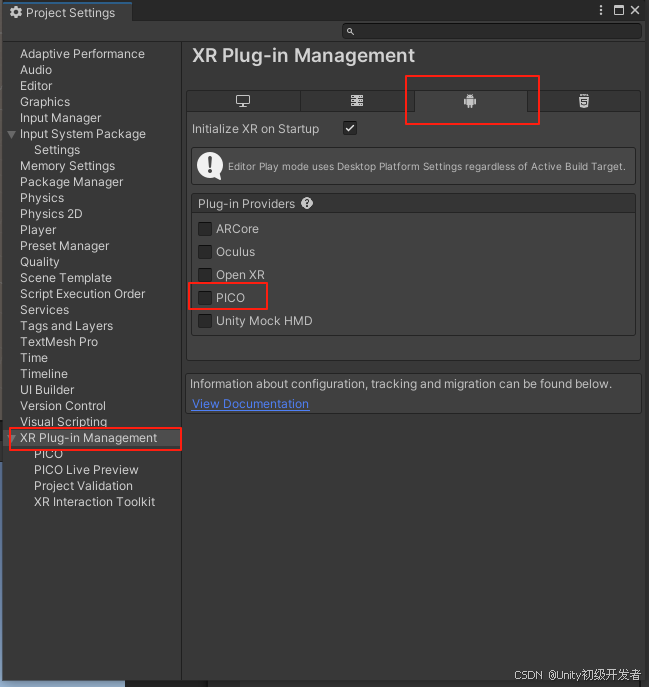
Task: Select the Project Settings tab
Action: point(67,12)
